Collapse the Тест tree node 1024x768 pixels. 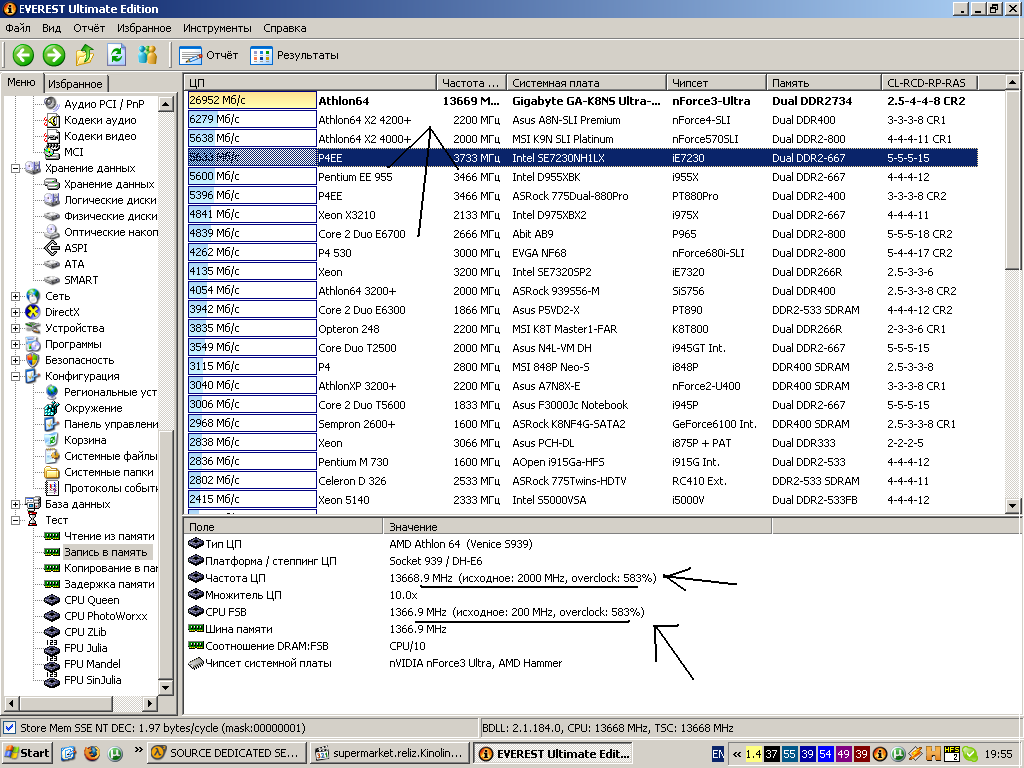pos(15,520)
